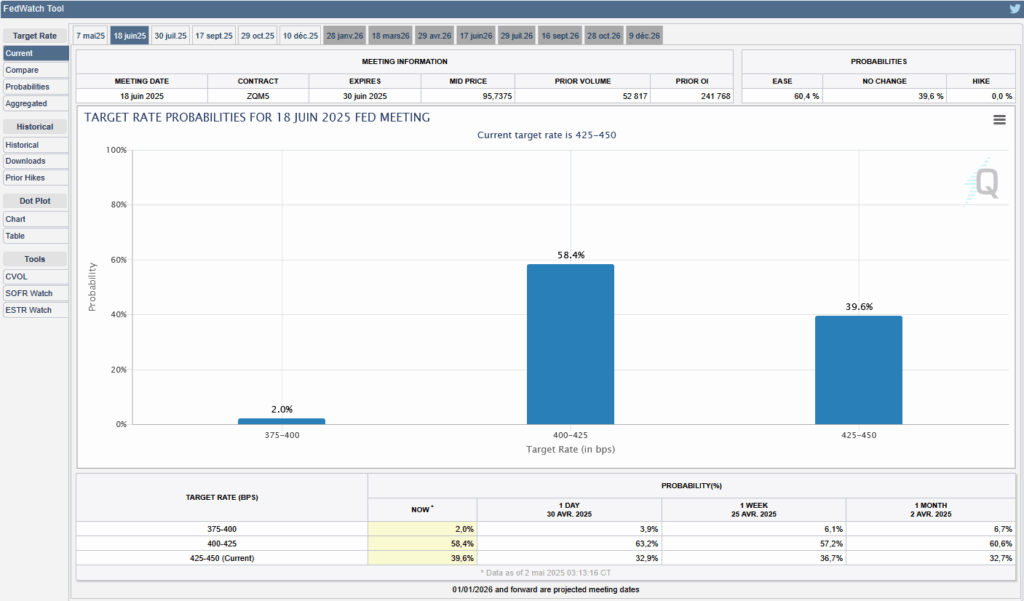The height and width of the screenshot is (601, 1024).
Task: Open the Probabilities sidebar item
Action: click(35, 87)
